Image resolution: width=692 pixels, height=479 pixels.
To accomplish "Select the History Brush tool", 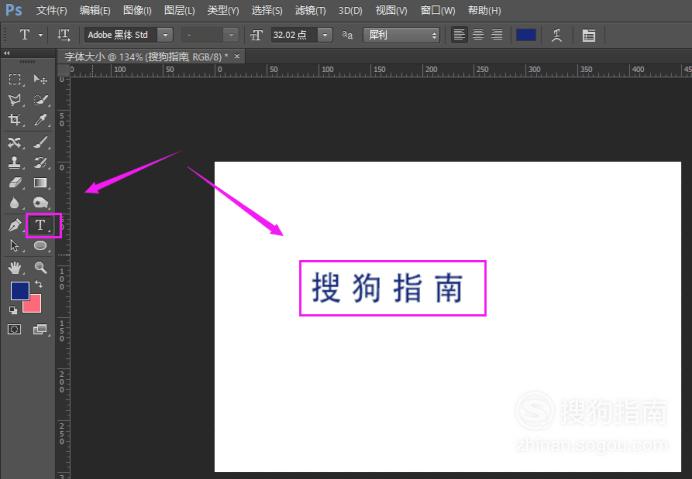I will point(40,162).
